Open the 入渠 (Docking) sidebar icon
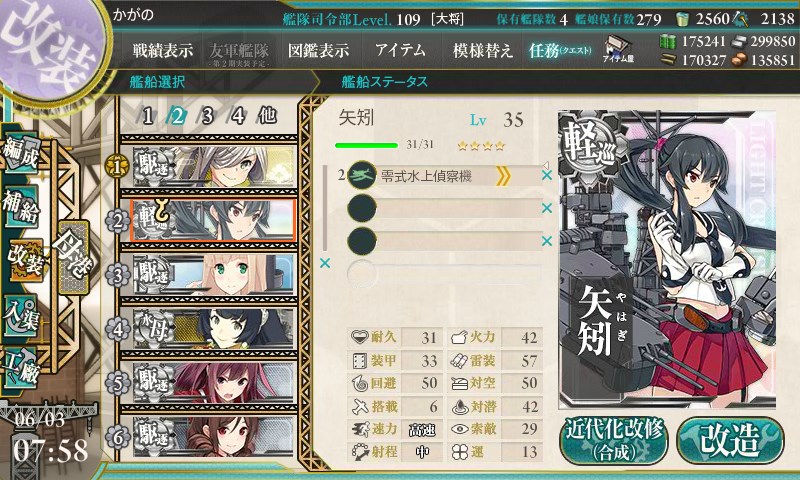 [x=21, y=316]
